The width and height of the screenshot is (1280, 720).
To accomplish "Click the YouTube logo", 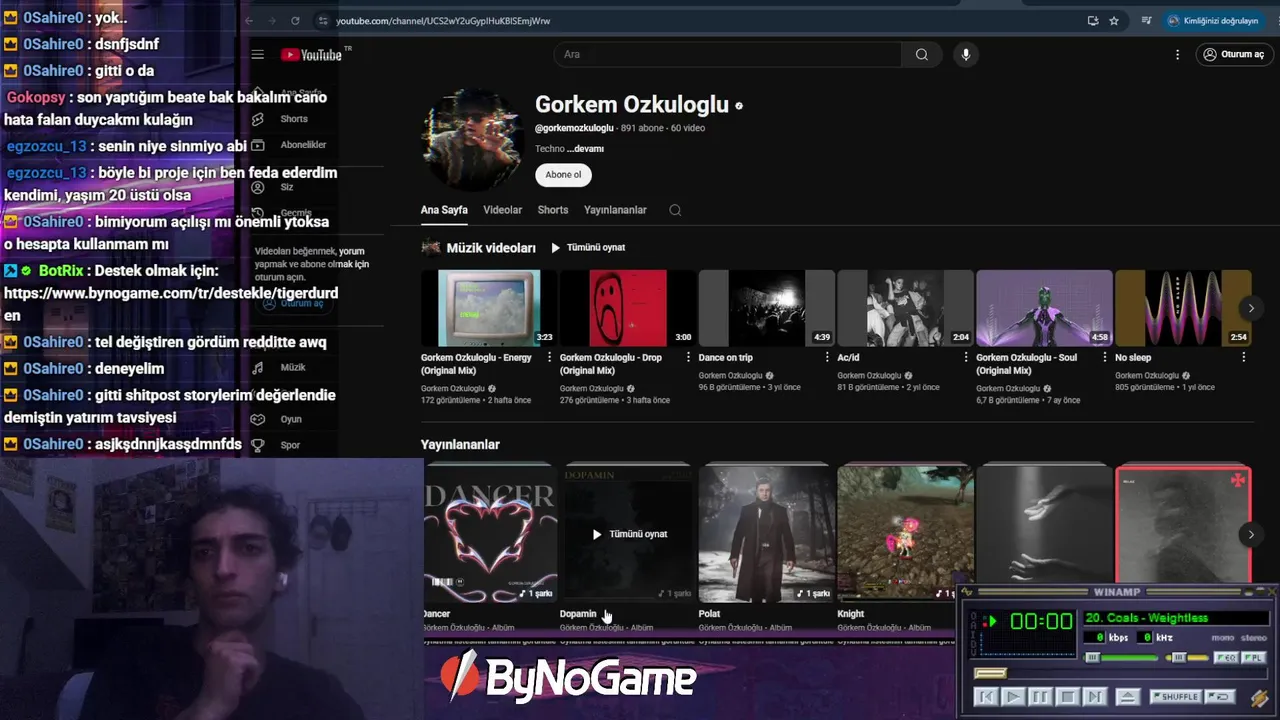I will (311, 55).
